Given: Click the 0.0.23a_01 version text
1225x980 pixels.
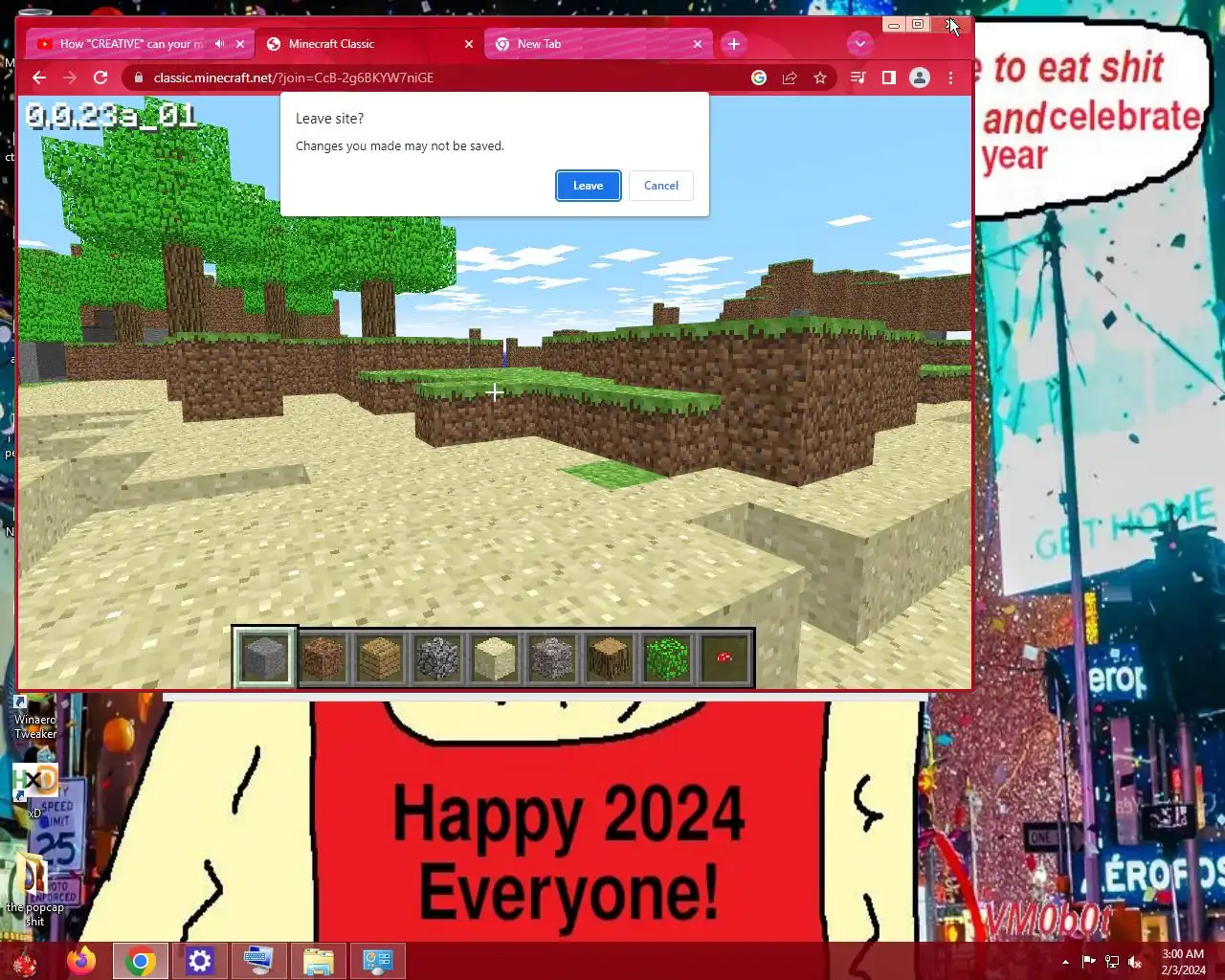Looking at the screenshot, I should click(111, 117).
